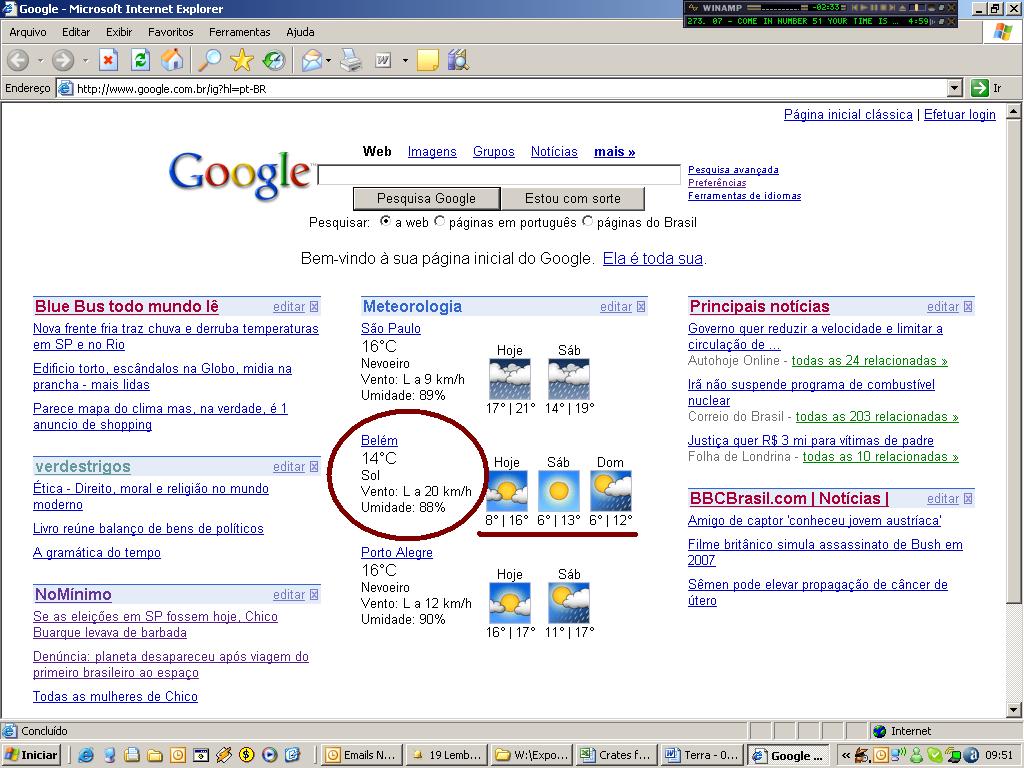Click the Go arrow button beside address bar
The height and width of the screenshot is (768, 1024).
[980, 88]
